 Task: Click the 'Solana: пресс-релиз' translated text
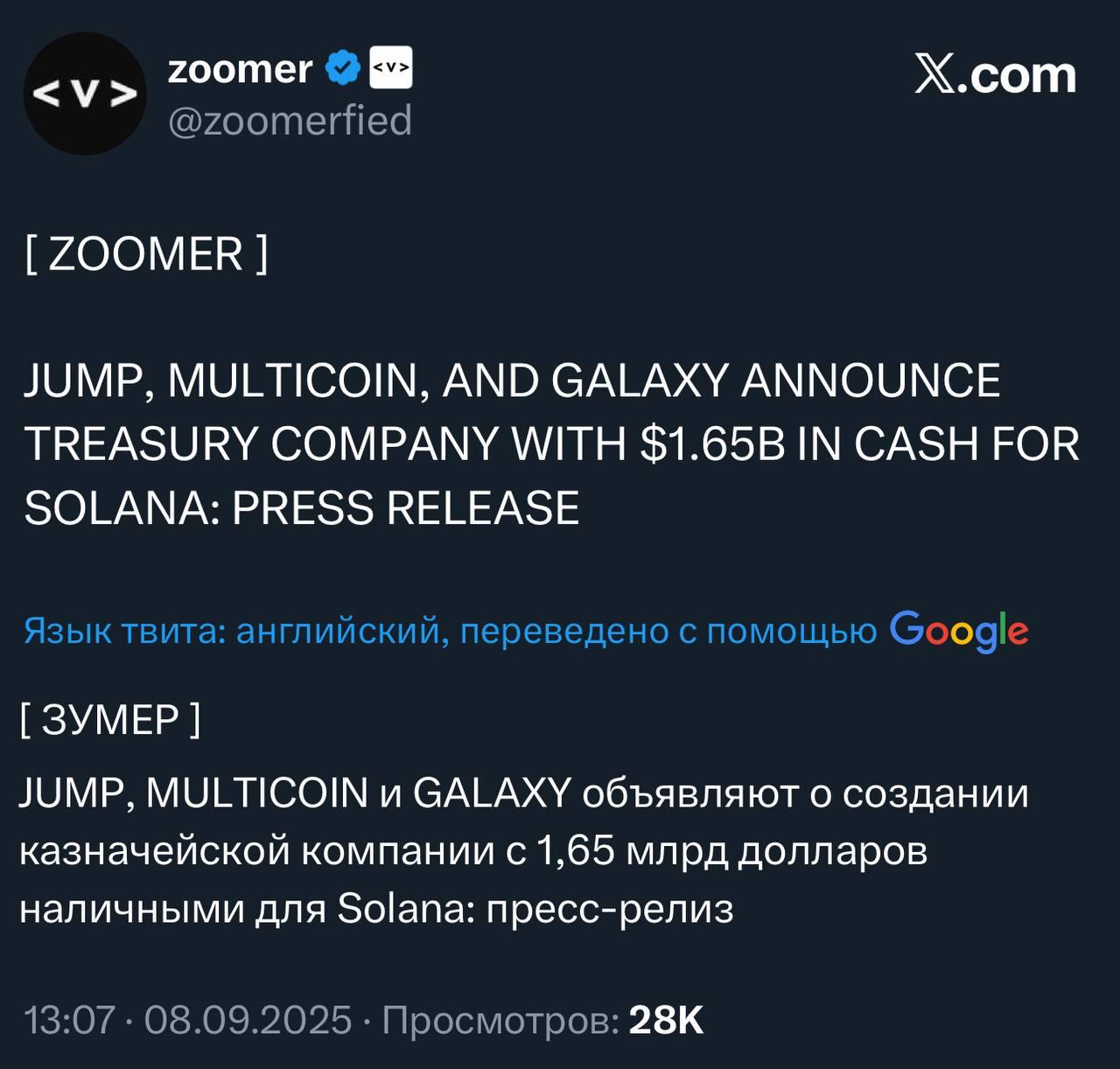click(x=535, y=909)
